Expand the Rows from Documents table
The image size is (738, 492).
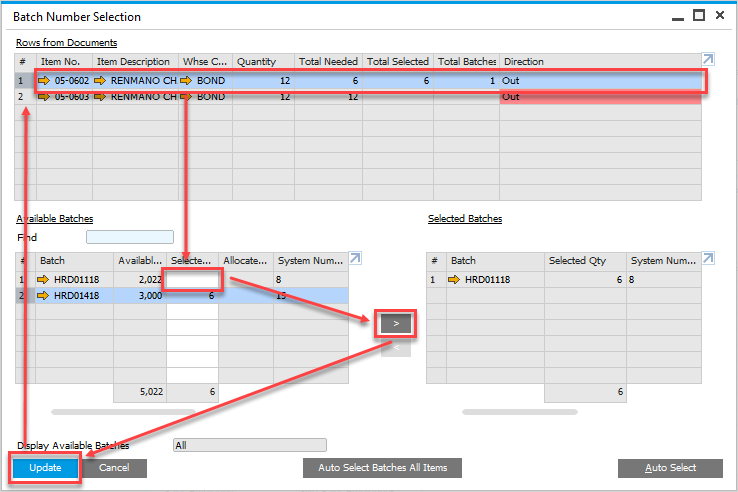(x=708, y=59)
